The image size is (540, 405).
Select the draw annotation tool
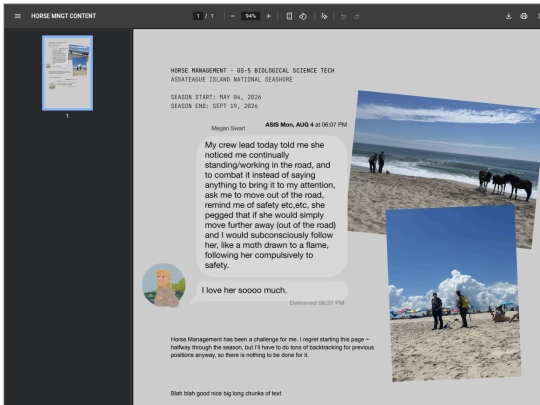click(x=324, y=16)
